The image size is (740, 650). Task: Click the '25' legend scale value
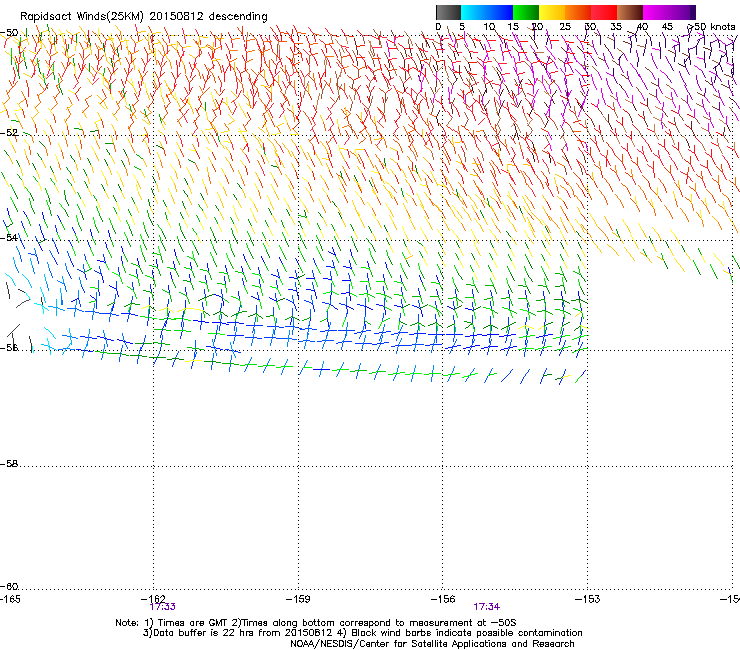tap(565, 27)
